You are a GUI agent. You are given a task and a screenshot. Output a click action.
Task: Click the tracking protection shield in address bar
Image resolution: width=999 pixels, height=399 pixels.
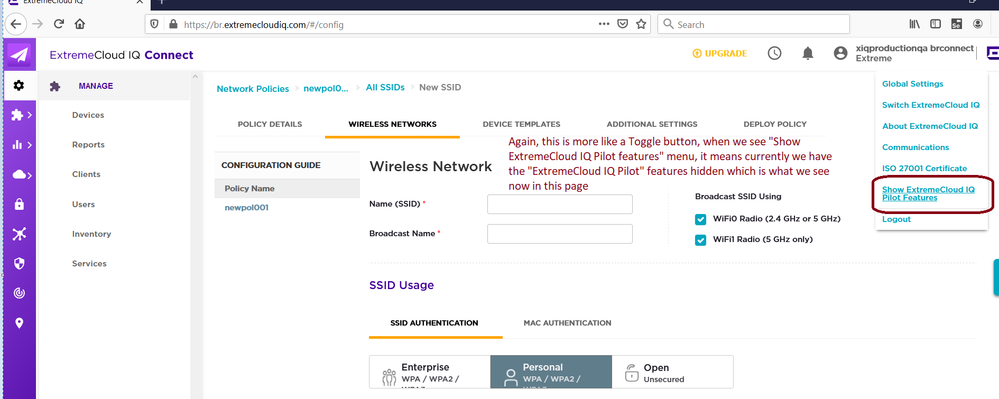pos(154,24)
